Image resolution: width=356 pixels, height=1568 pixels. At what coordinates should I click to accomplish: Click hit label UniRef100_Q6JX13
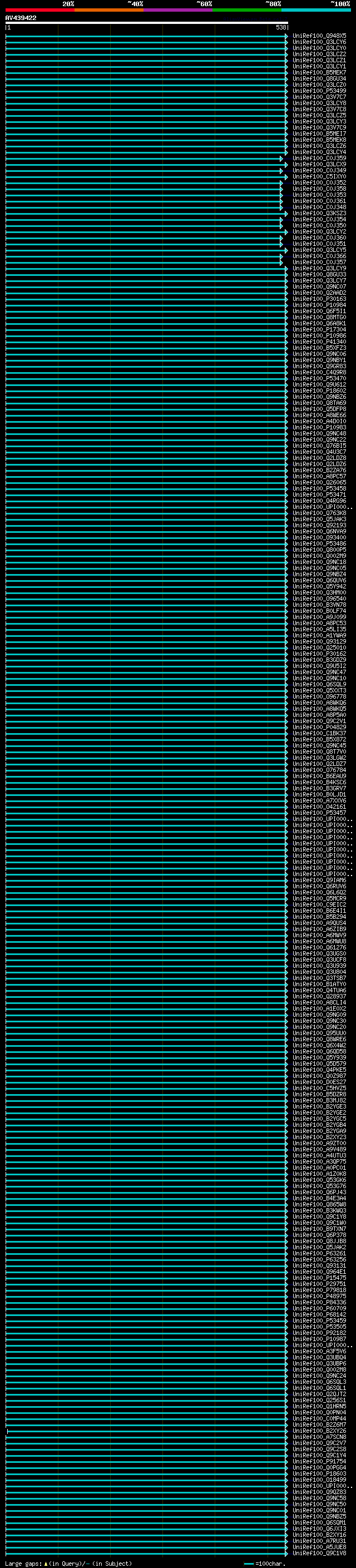[319, 1529]
